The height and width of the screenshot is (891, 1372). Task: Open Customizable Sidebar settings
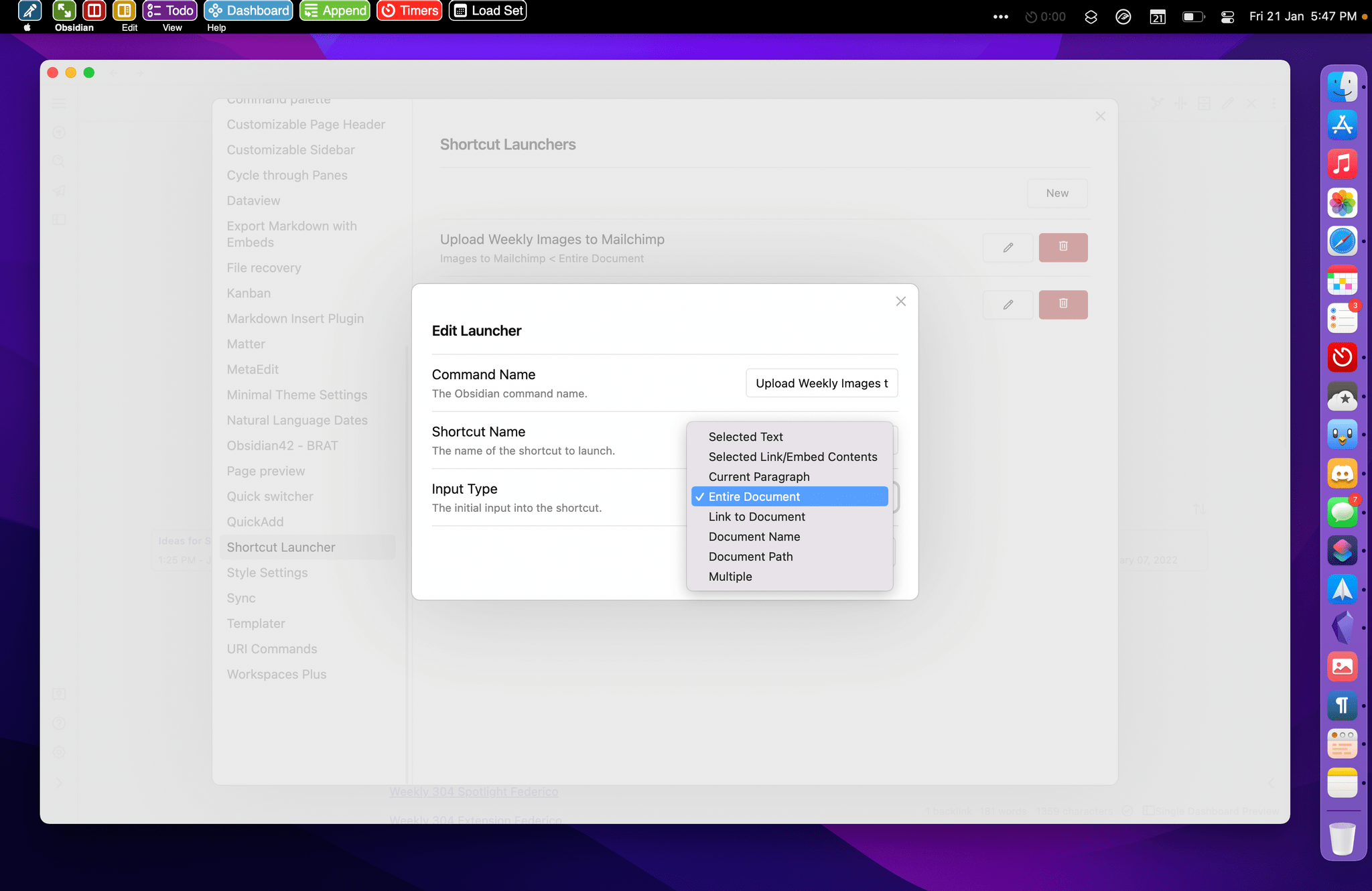point(291,150)
